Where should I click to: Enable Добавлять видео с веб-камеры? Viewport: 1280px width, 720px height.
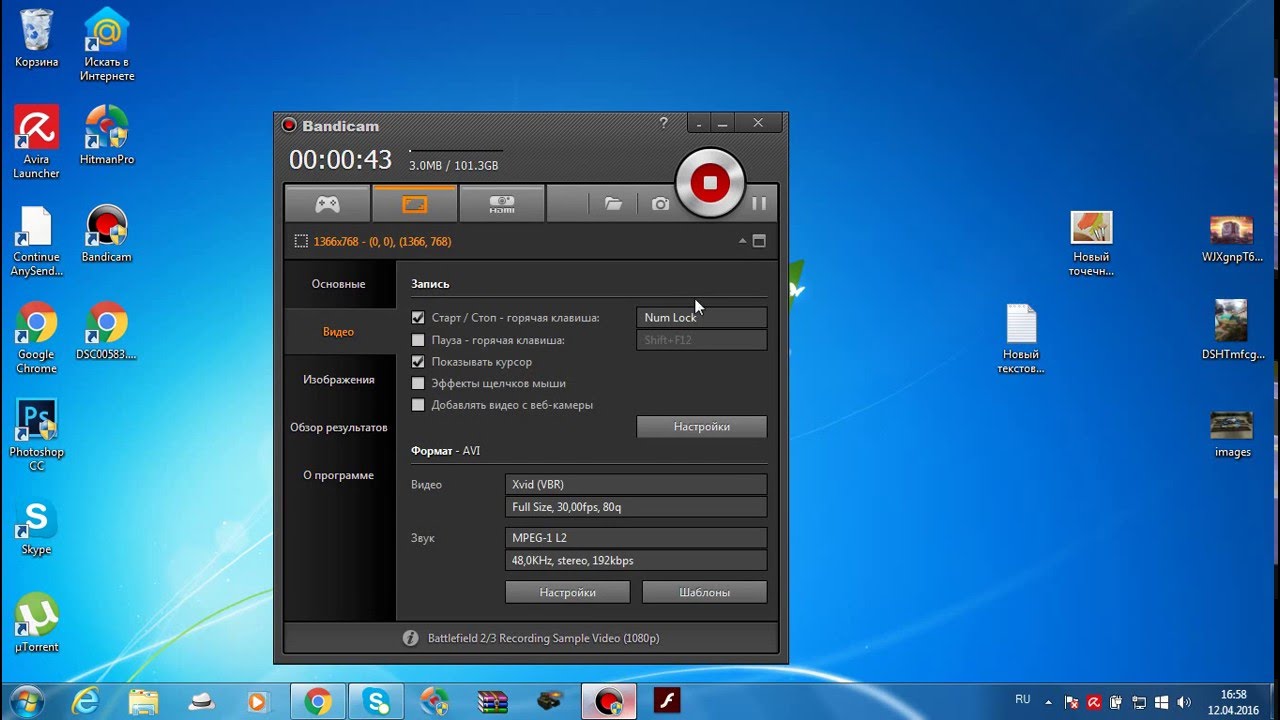click(x=418, y=405)
